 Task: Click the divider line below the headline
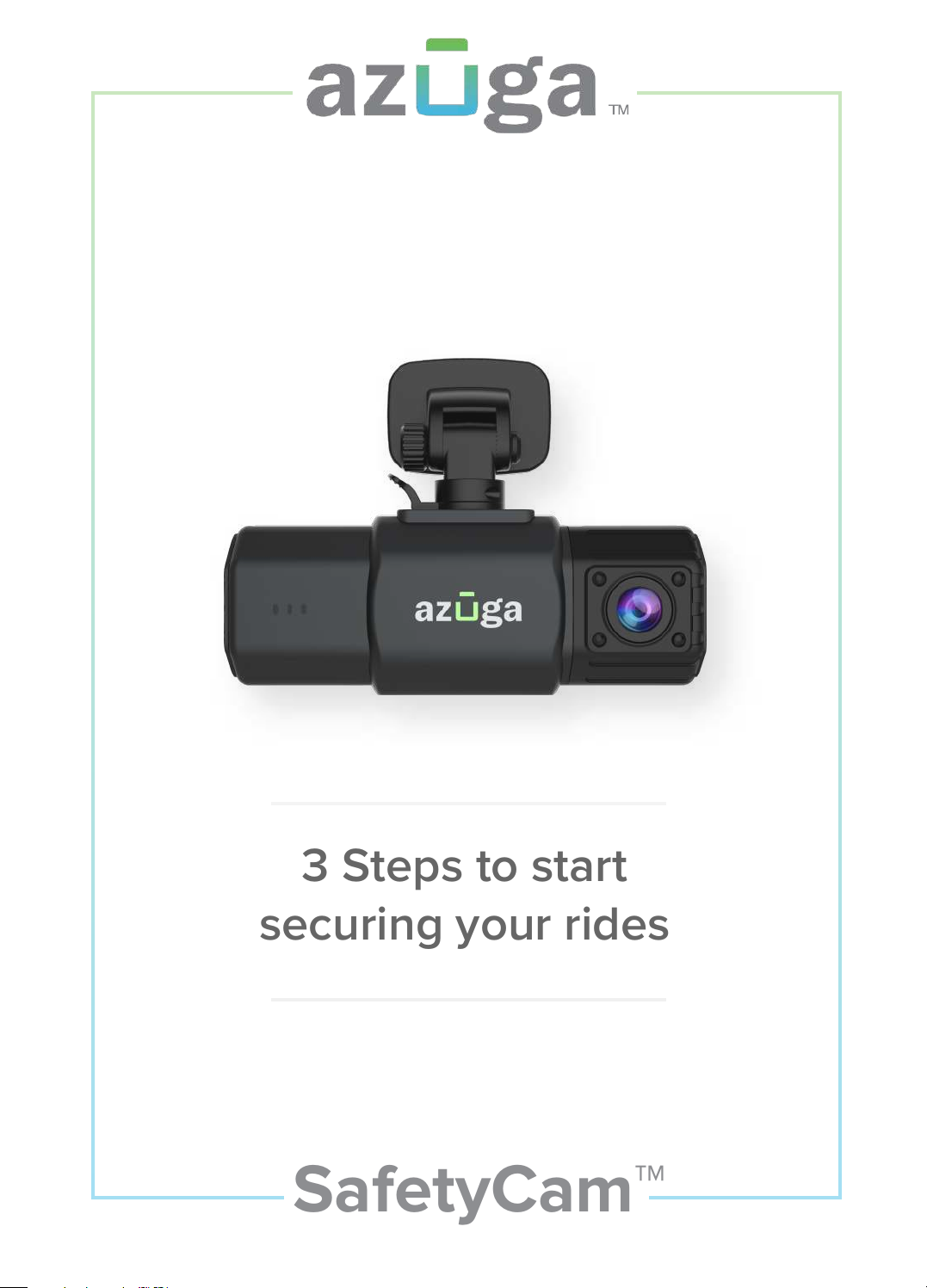coord(468,1000)
